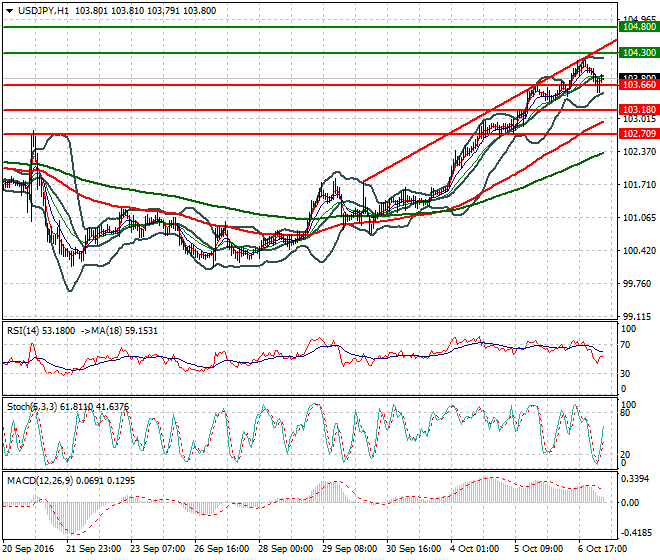Click the 101.065 price scale value
The image size is (660, 560).
639,218
